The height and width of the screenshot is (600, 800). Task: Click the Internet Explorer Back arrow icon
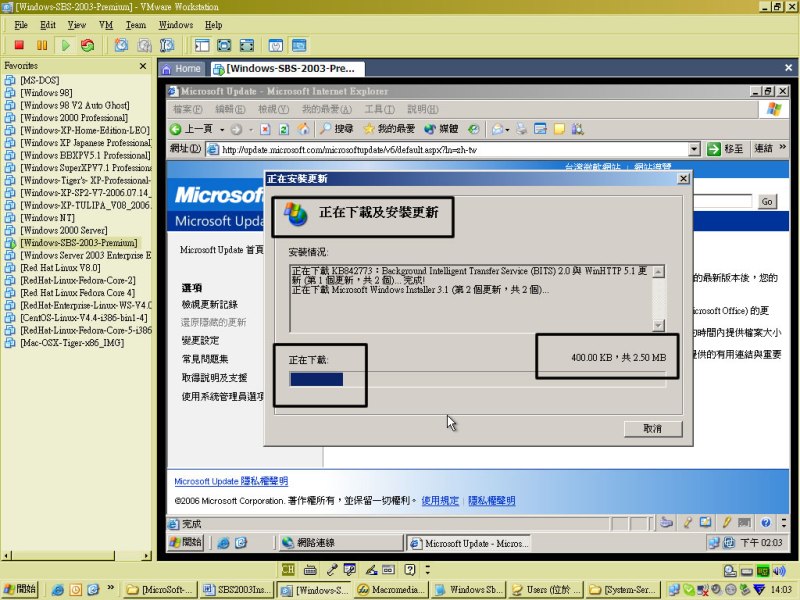pyautogui.click(x=176, y=129)
